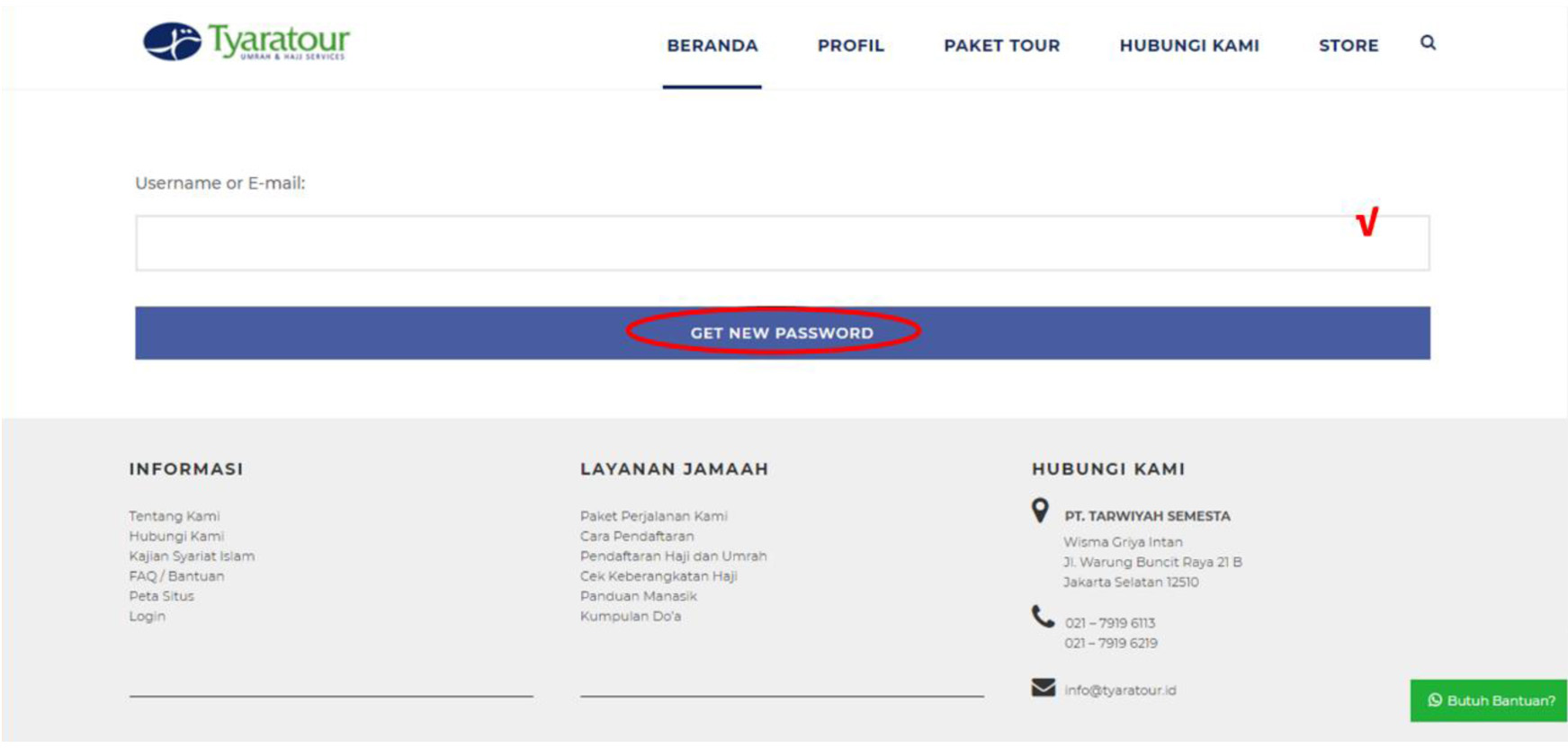1568x748 pixels.
Task: Click the info@tyaratour.id email address
Action: [x=1120, y=690]
